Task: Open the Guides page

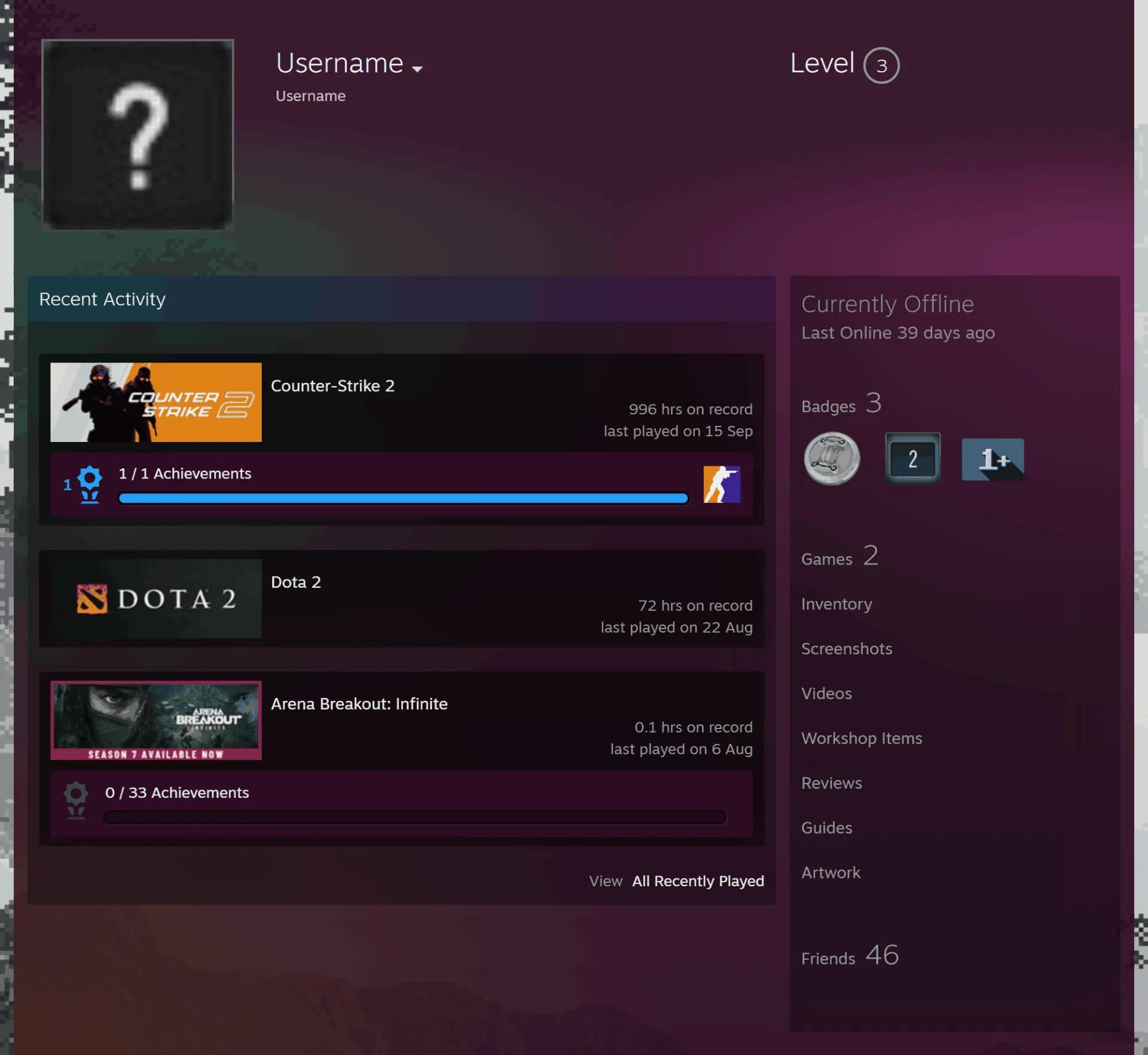Action: [x=826, y=828]
